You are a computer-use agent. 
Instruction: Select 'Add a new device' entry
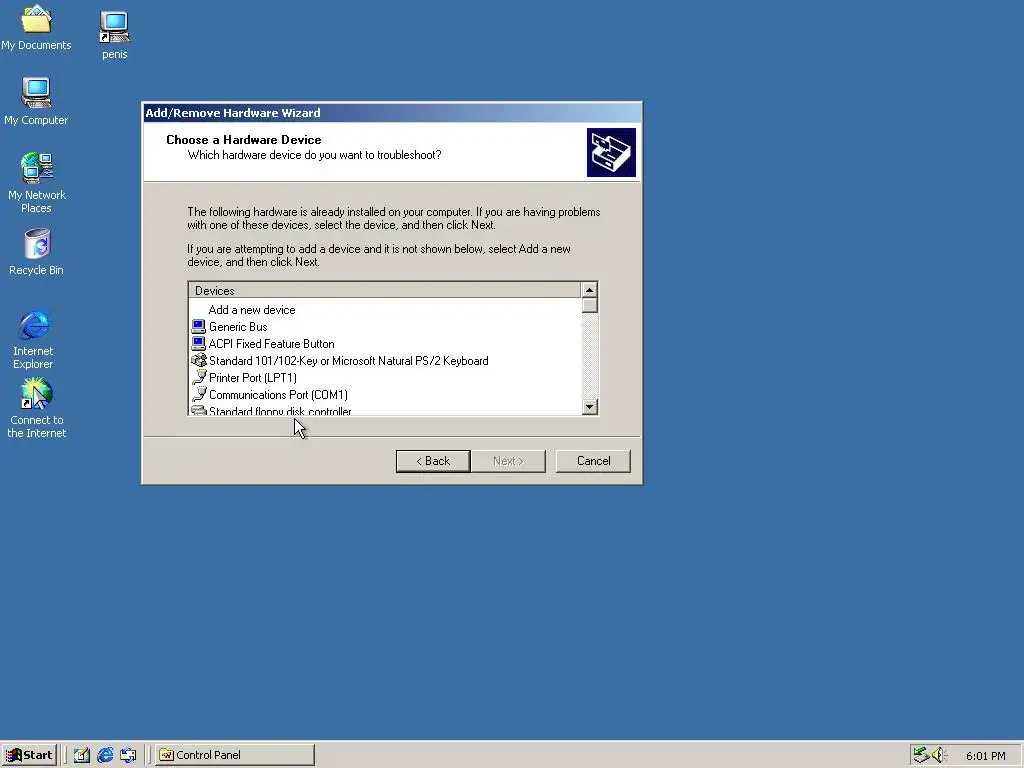[x=251, y=310]
